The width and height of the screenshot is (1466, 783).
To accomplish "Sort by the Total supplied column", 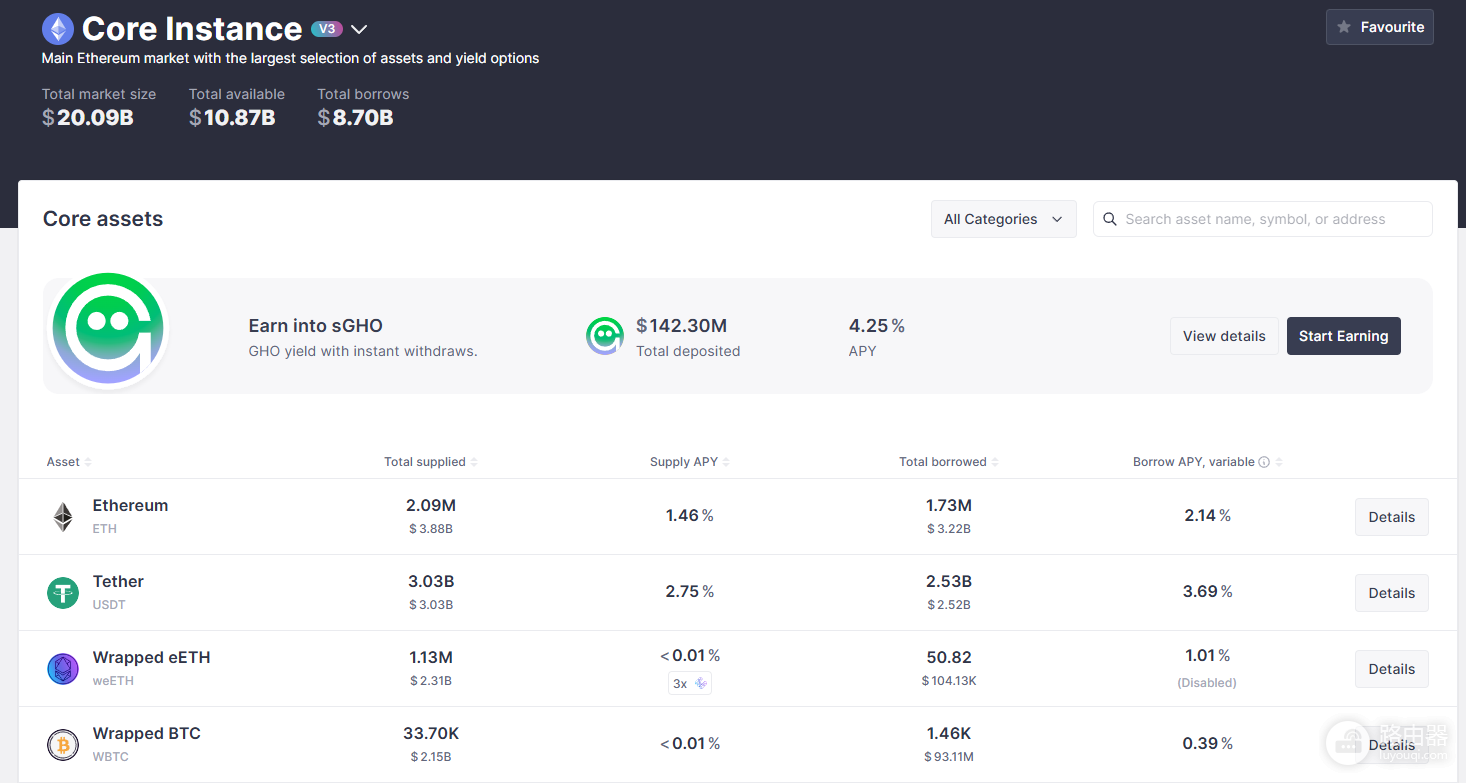I will [x=431, y=462].
